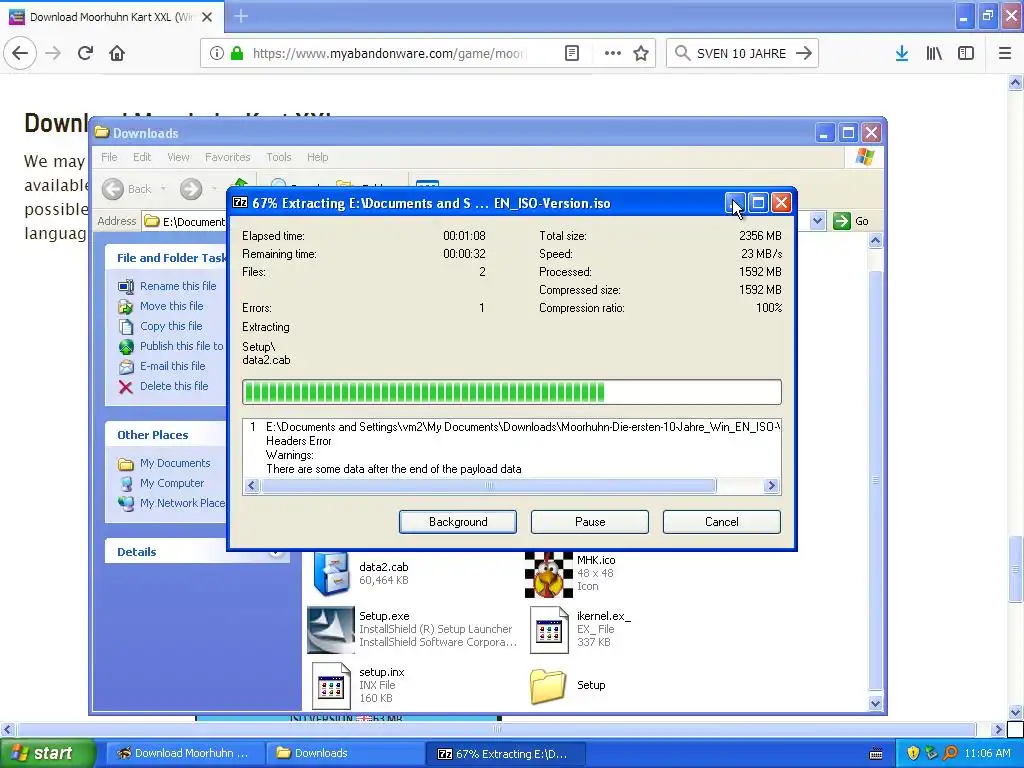This screenshot has width=1024, height=768.
Task: Click the green extraction progress bar
Action: click(511, 392)
